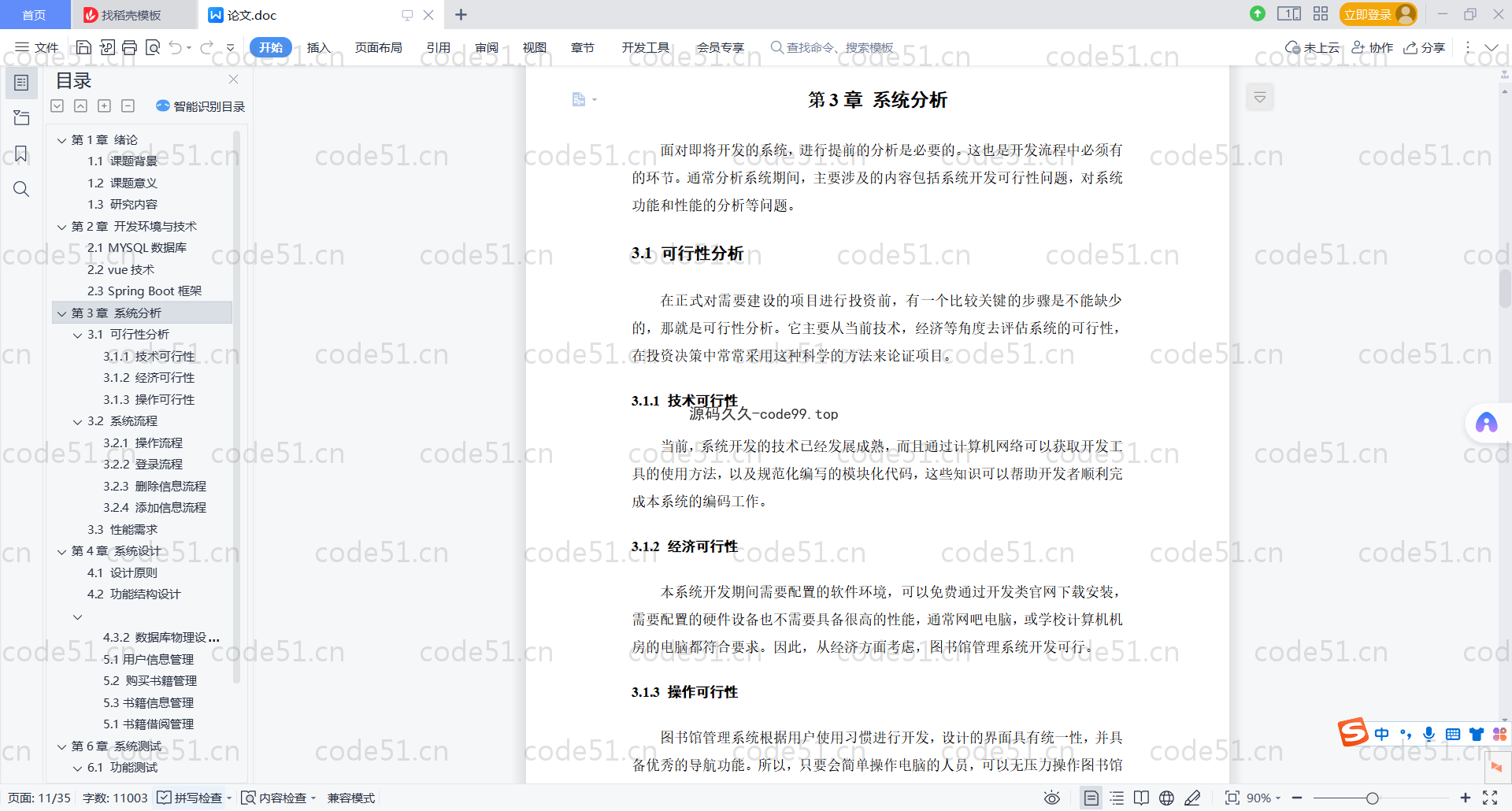Click the export to PDF icon
The image size is (1512, 811).
tap(107, 47)
